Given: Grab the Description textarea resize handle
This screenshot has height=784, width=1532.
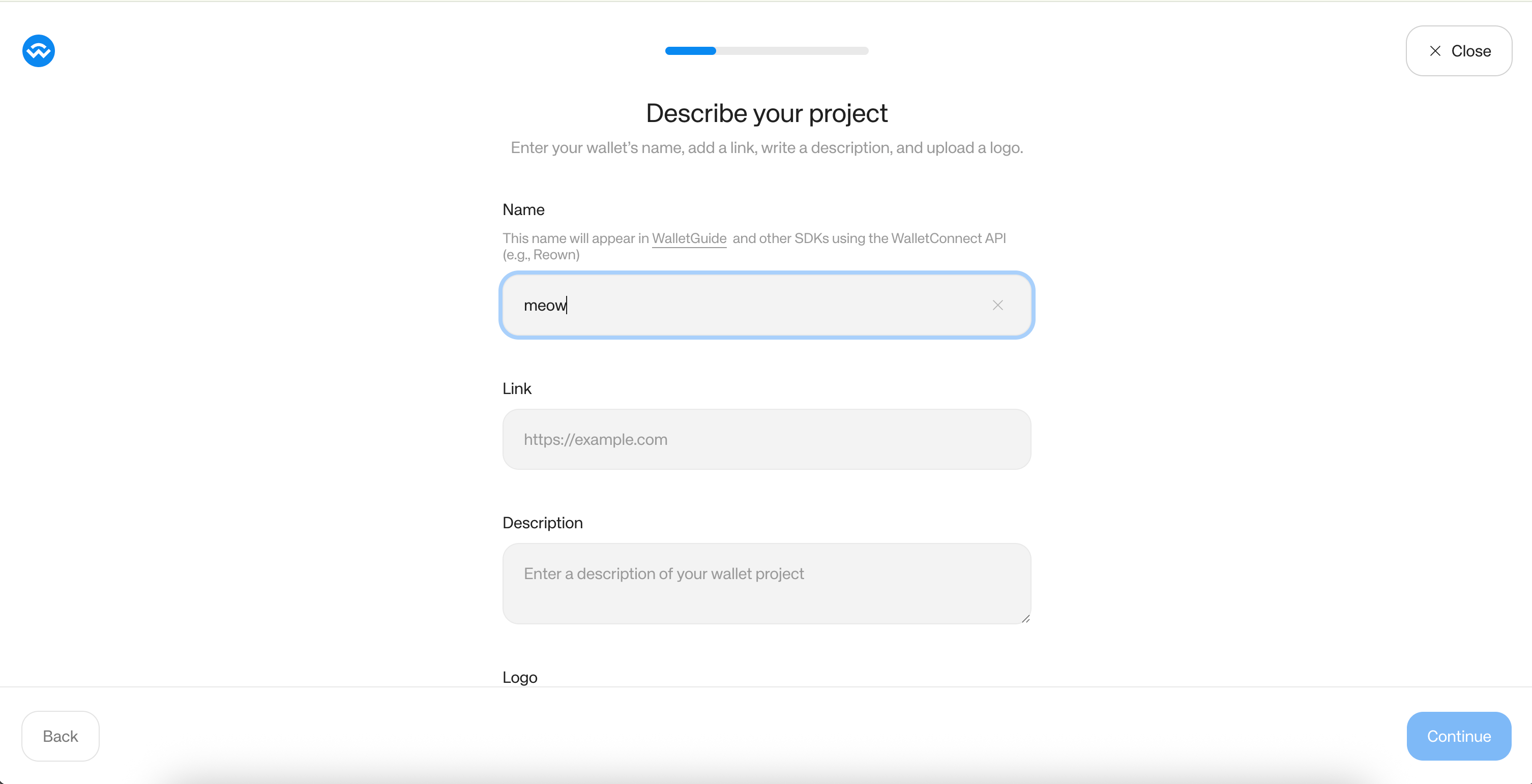Looking at the screenshot, I should pyautogui.click(x=1025, y=618).
